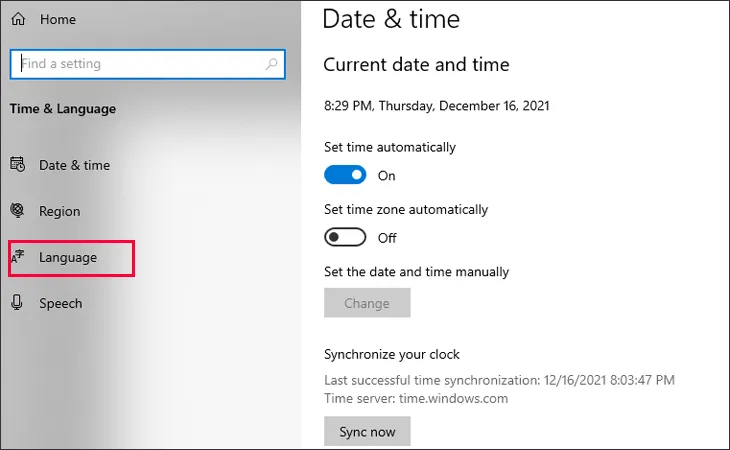Turn off Set time automatically switch
Viewport: 730px width, 450px height.
tap(346, 175)
